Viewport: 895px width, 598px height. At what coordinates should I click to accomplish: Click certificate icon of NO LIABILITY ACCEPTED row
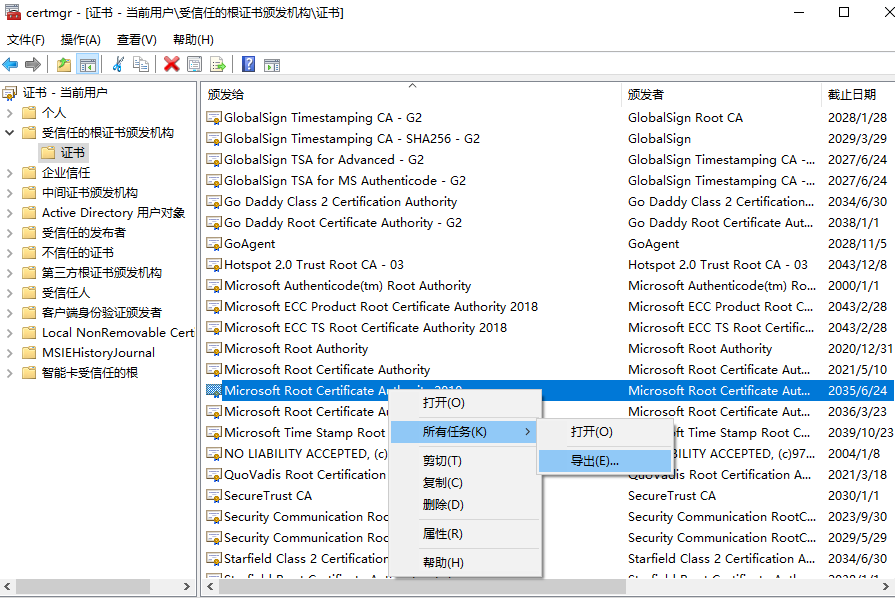214,454
